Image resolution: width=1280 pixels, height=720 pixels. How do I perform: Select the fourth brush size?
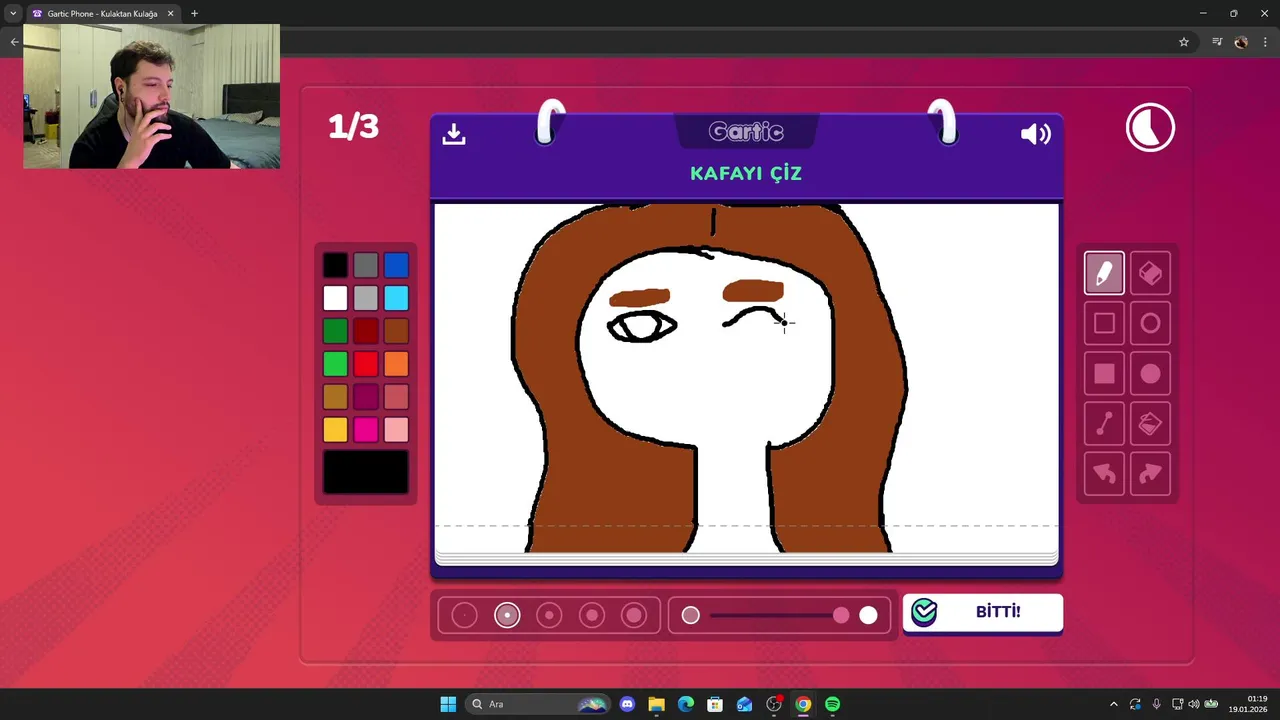pyautogui.click(x=592, y=615)
